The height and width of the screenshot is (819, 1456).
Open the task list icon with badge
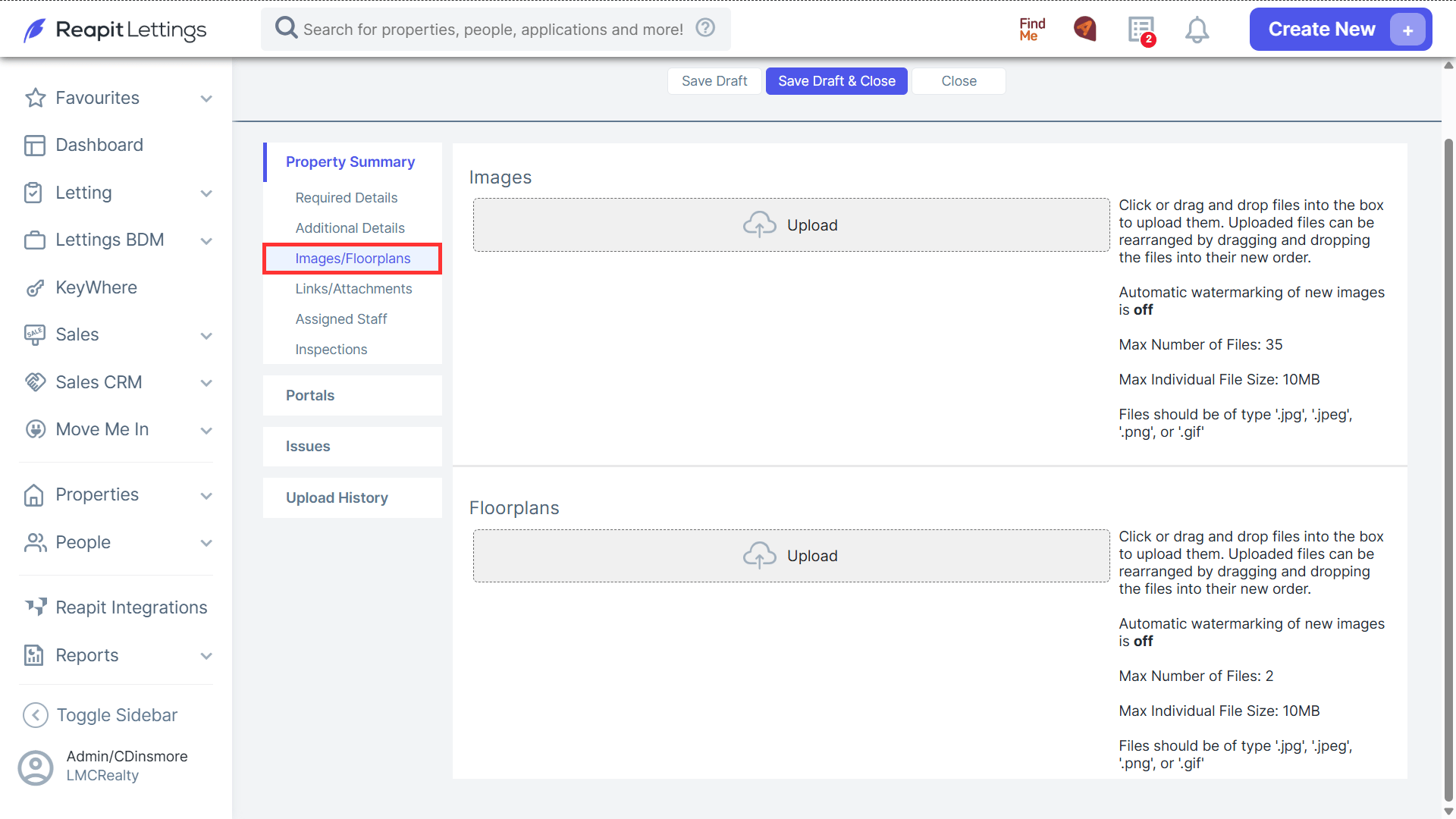(1141, 30)
